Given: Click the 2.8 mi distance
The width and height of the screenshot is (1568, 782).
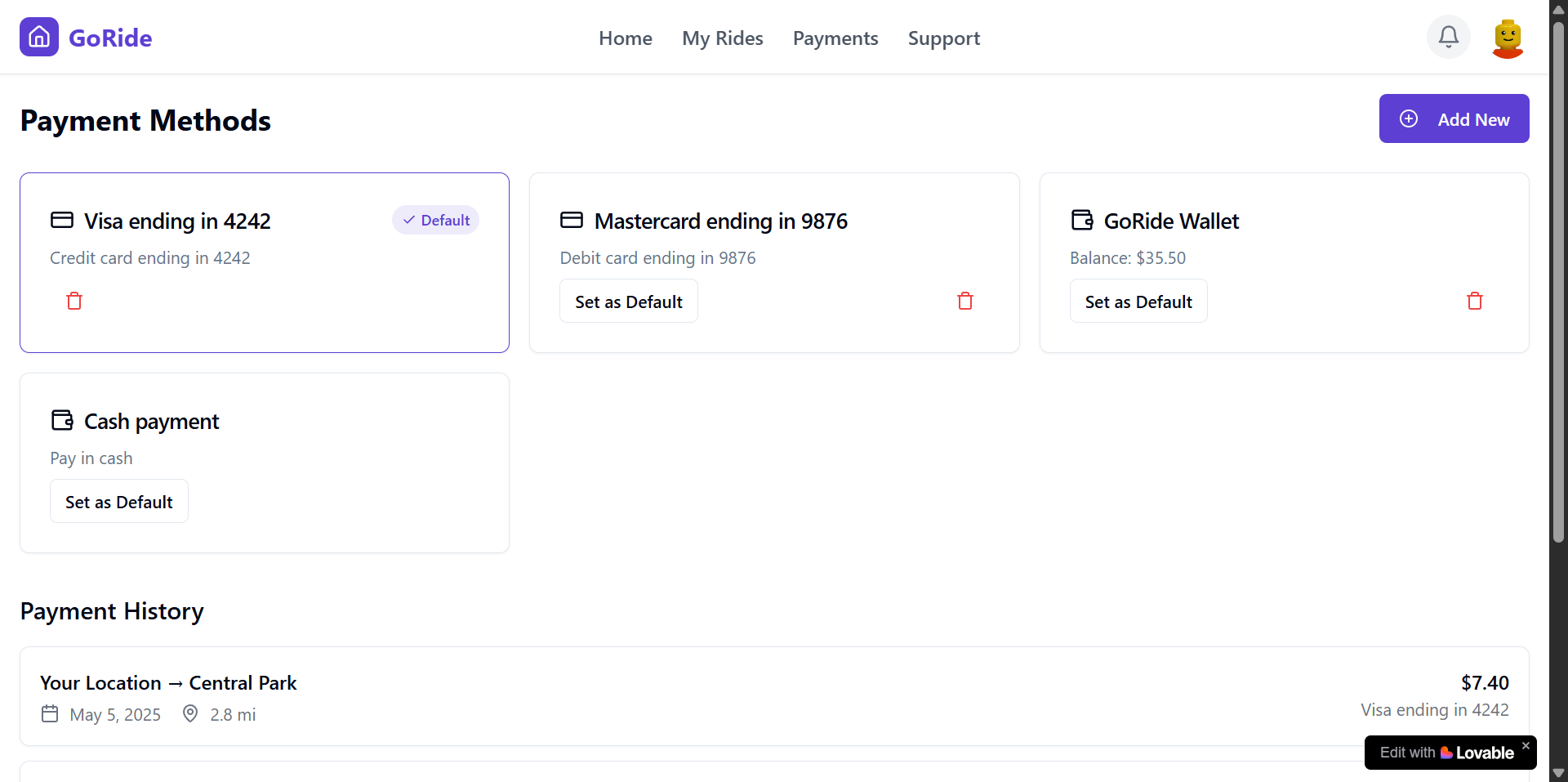Looking at the screenshot, I should (x=233, y=715).
